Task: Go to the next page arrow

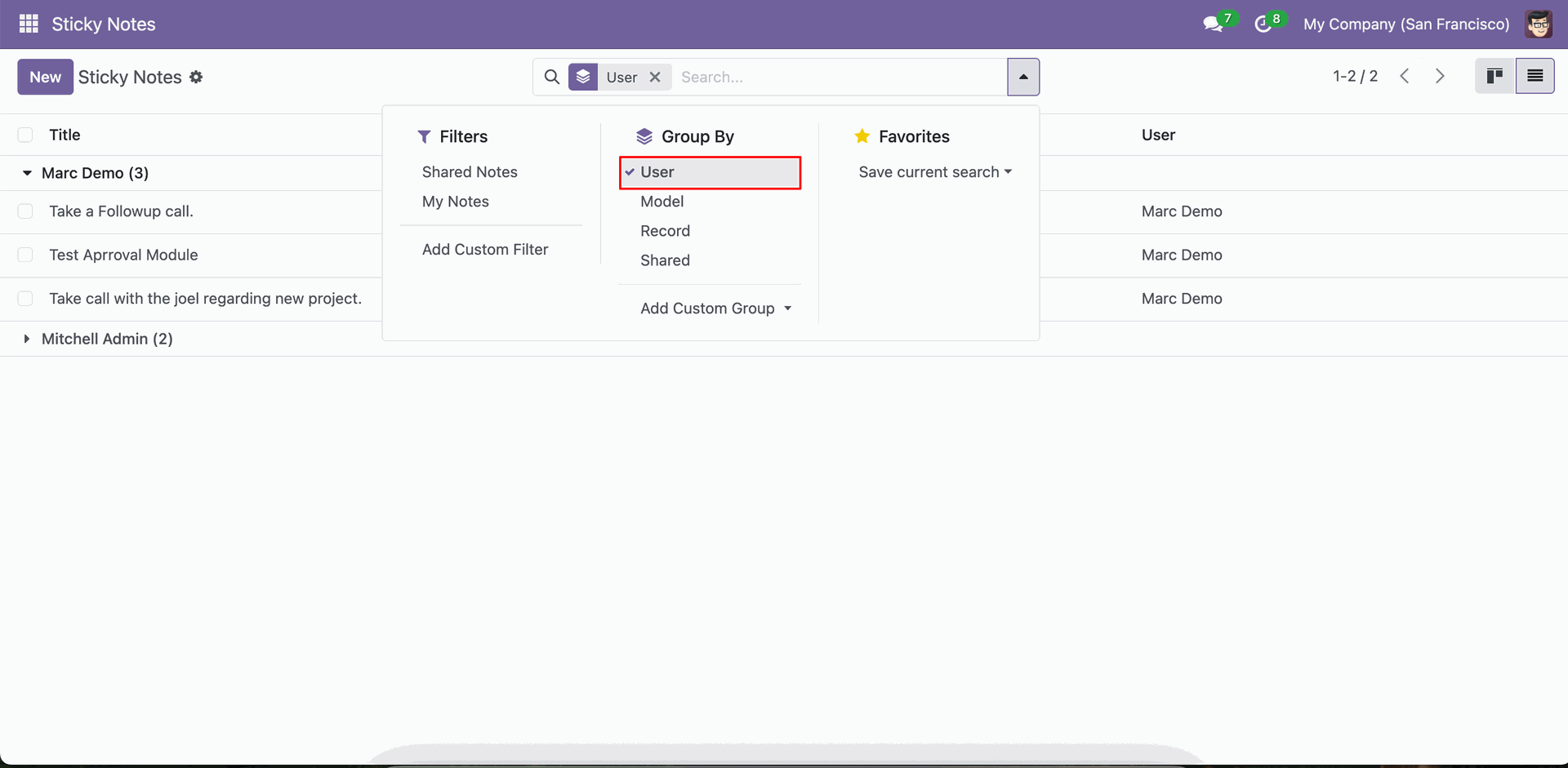Action: [x=1440, y=76]
